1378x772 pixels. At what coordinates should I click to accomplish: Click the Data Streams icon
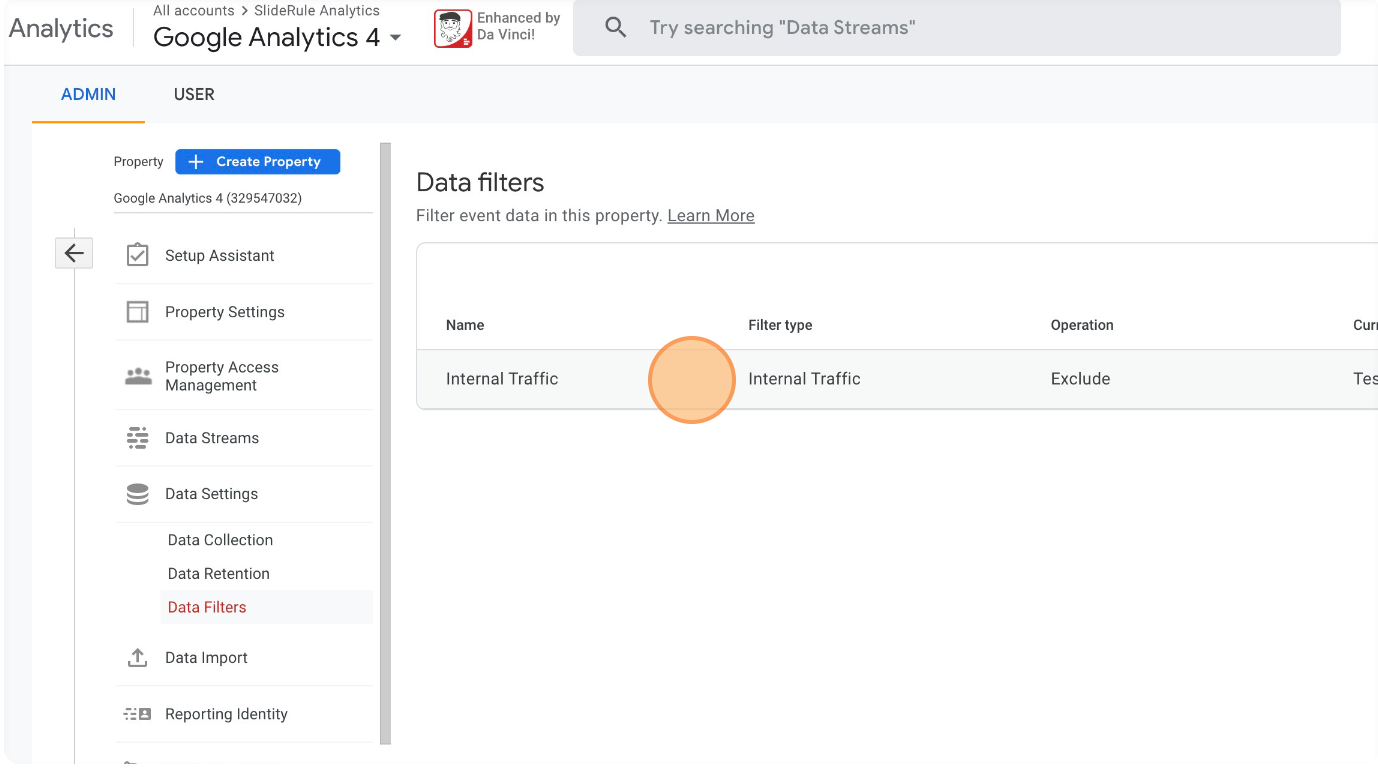coord(137,438)
